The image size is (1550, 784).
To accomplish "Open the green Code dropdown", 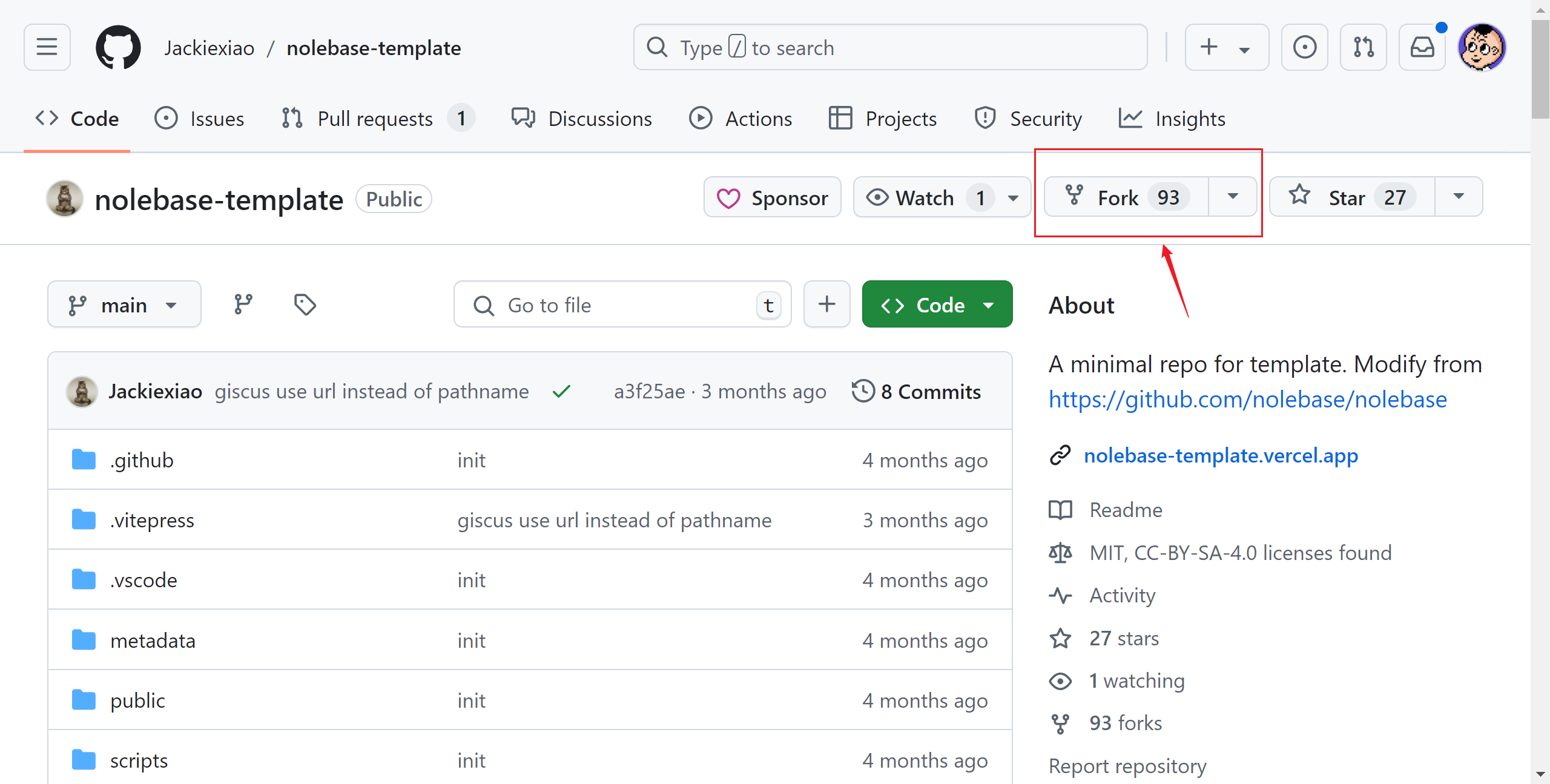I will pyautogui.click(x=937, y=305).
